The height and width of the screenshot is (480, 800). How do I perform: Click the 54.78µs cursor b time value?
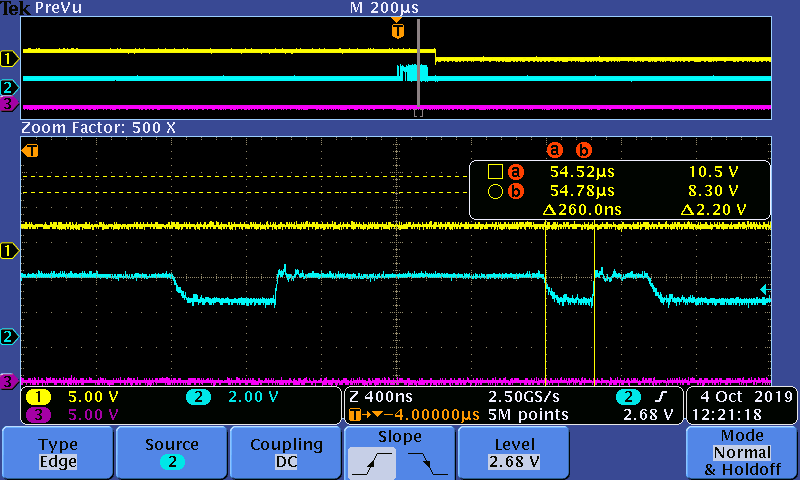point(582,191)
